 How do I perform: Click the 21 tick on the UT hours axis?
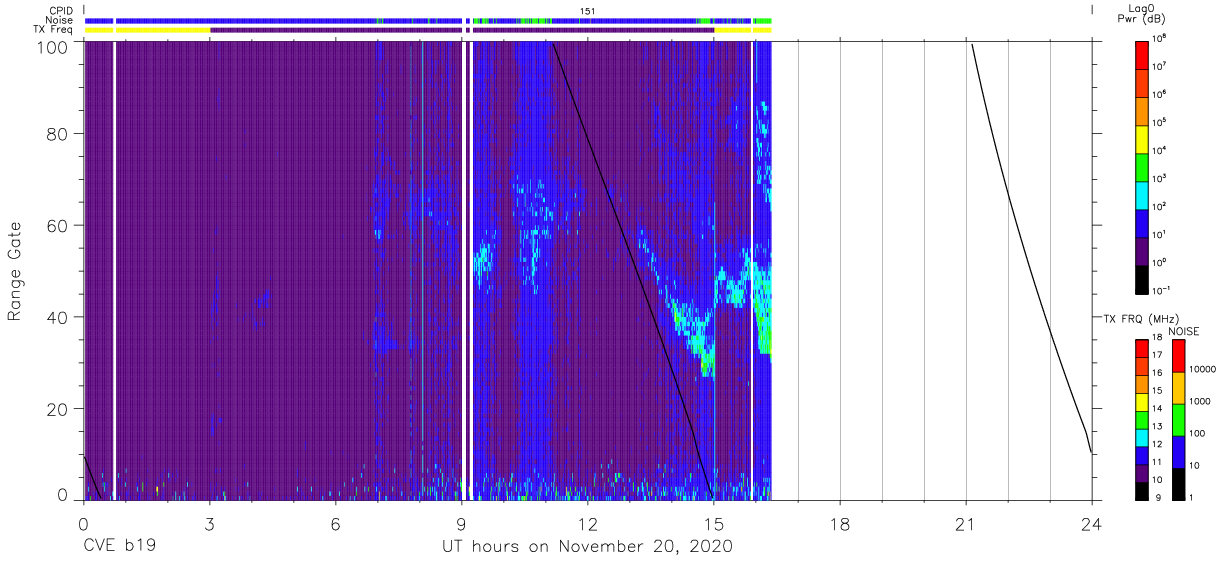point(966,523)
